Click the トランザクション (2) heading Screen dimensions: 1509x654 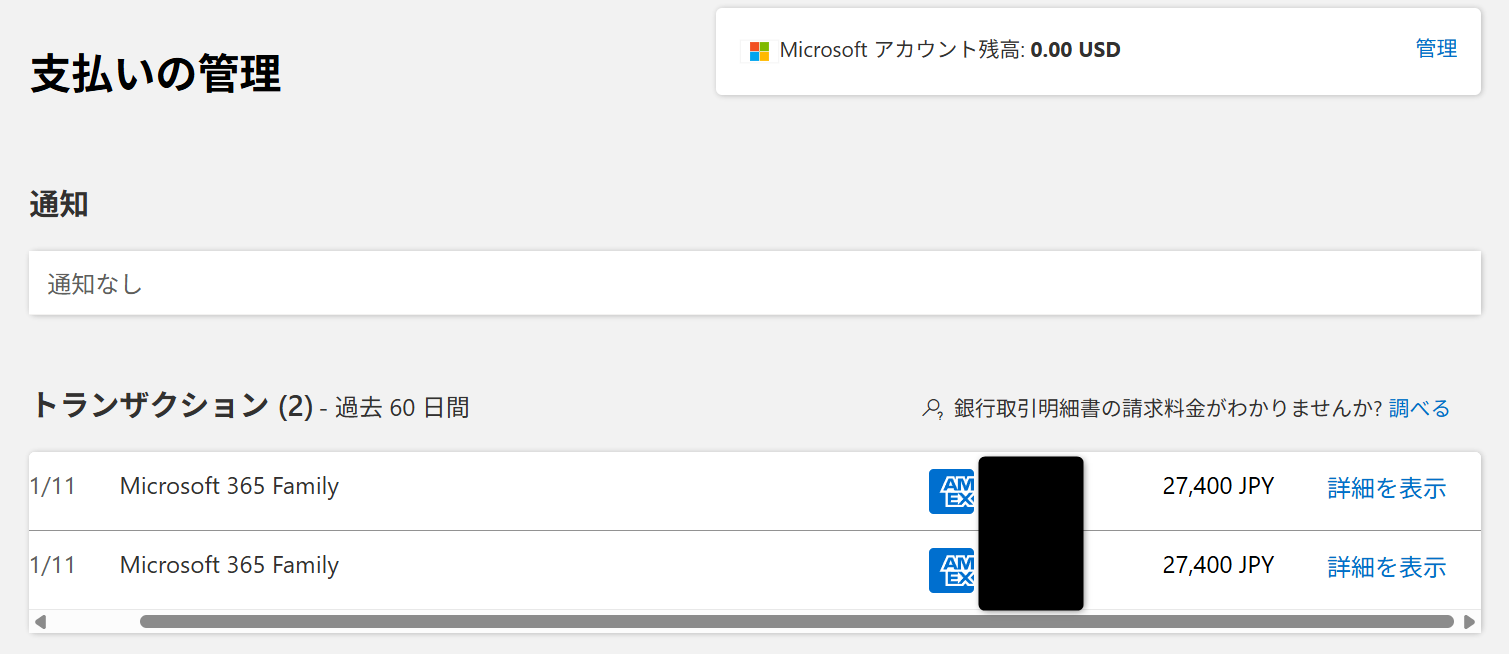click(172, 405)
